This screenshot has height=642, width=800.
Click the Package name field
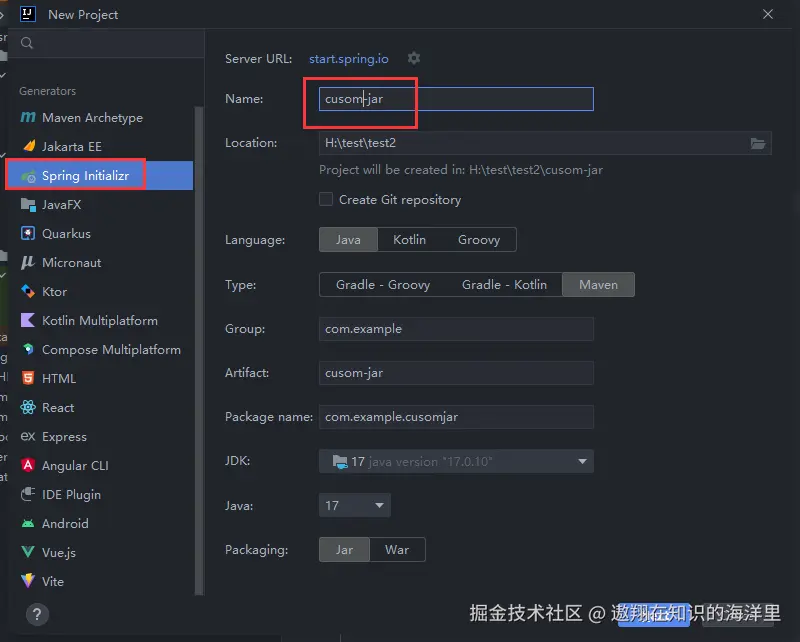point(456,417)
